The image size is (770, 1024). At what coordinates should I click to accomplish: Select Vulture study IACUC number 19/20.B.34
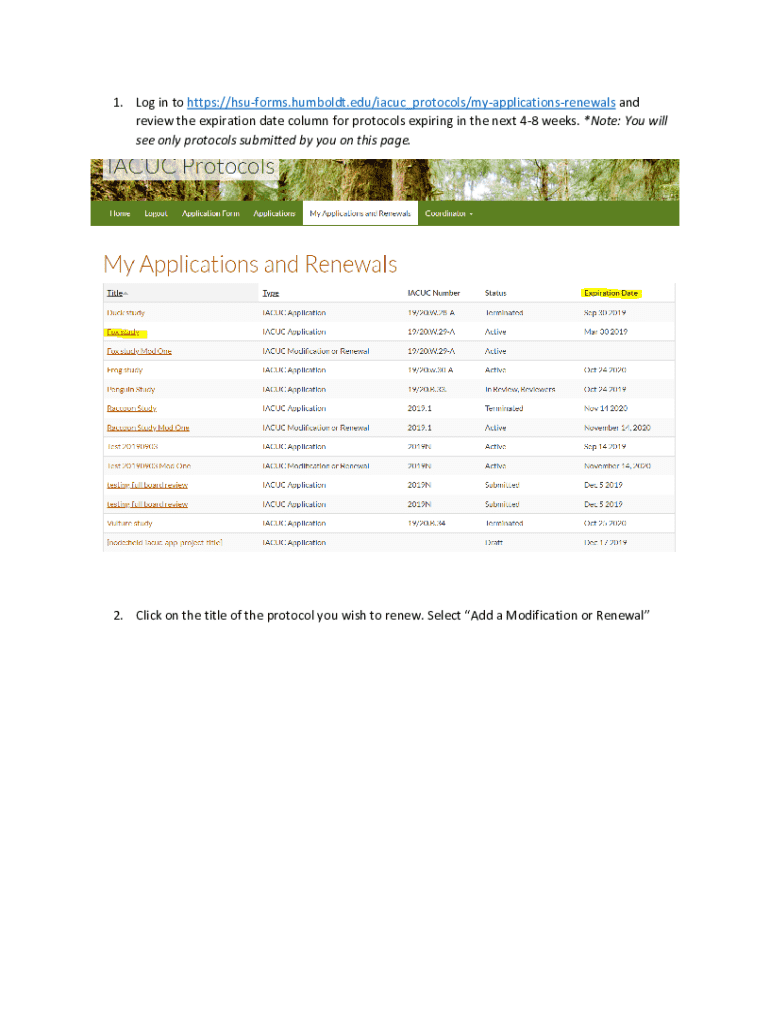coord(426,524)
